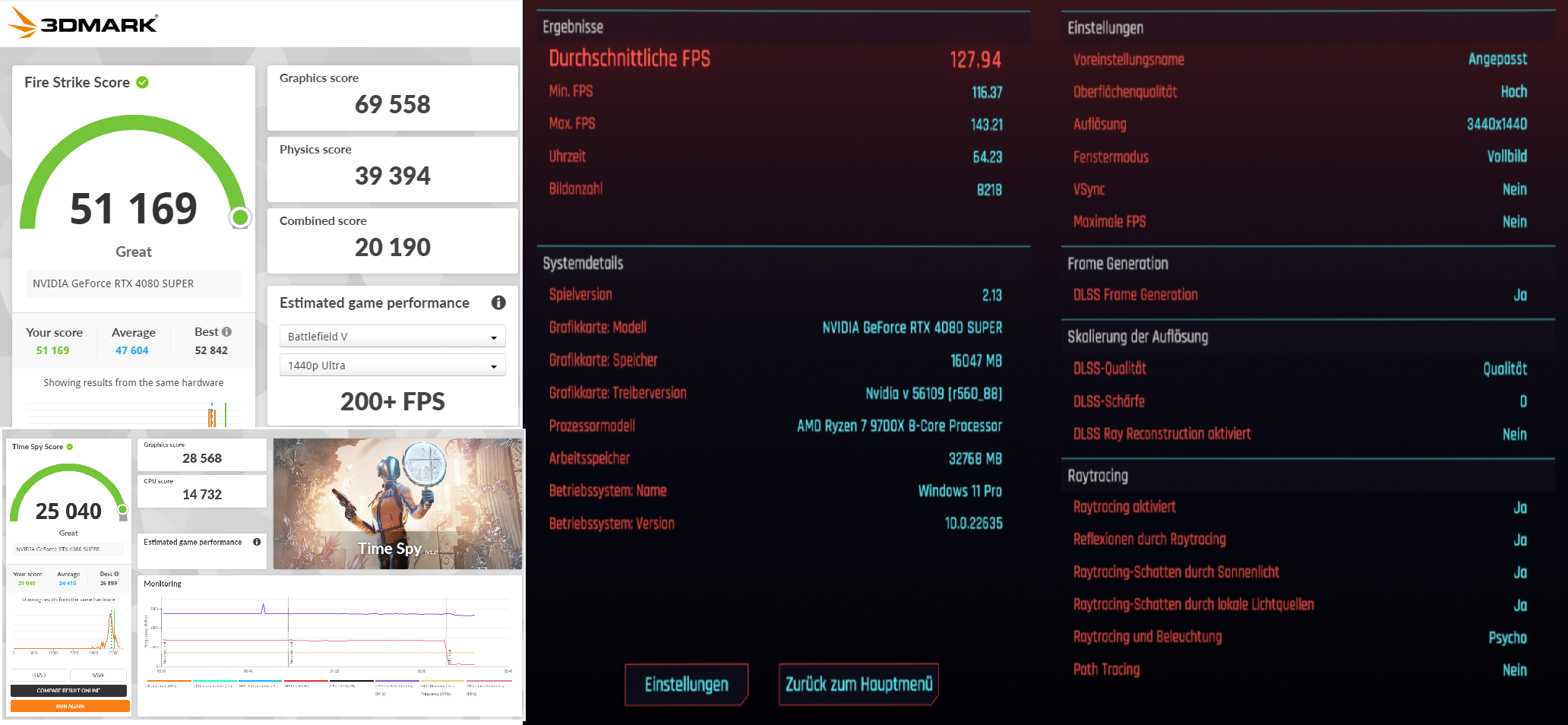Click the Auflösung value '3440x1440'

click(x=1497, y=124)
